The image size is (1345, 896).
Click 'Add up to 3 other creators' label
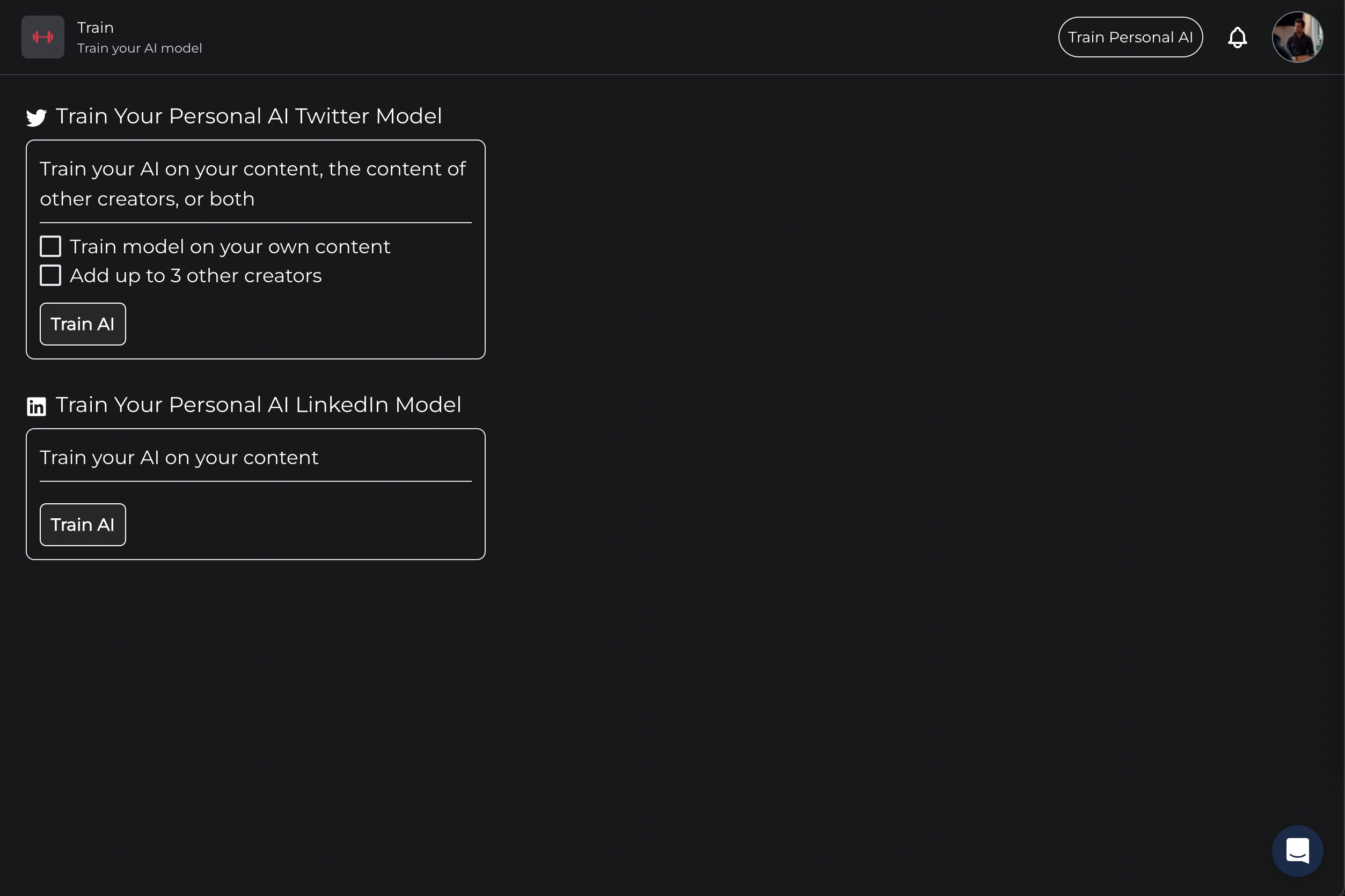tap(195, 275)
